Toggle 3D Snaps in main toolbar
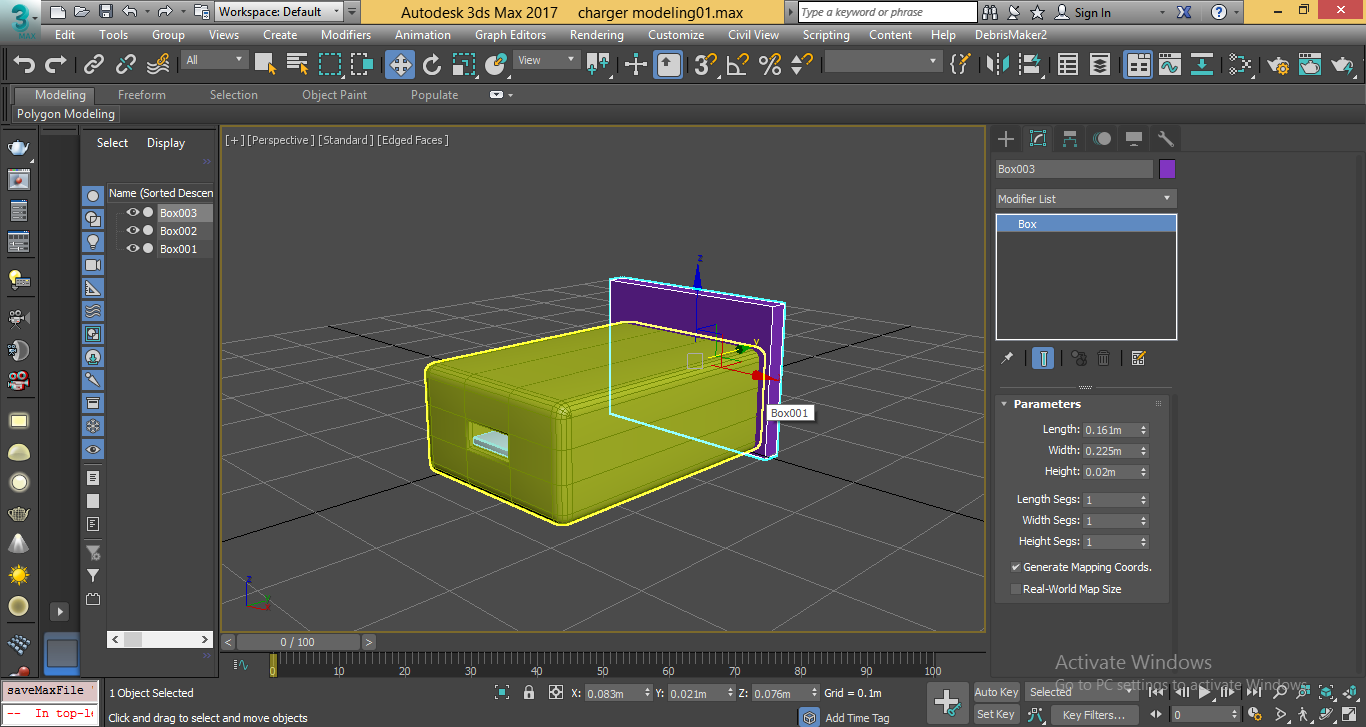1366x727 pixels. 706,65
